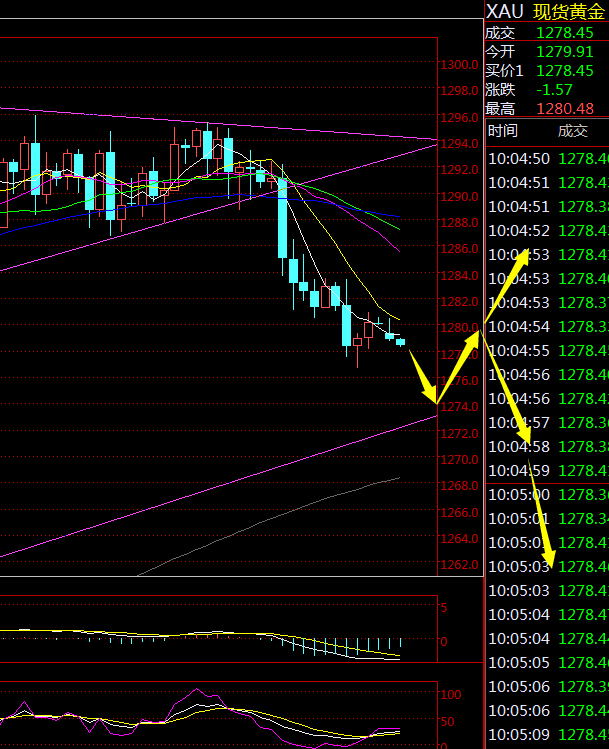The image size is (609, 749).
Task: Select the tick row at 10:05:09
Action: pos(547,735)
